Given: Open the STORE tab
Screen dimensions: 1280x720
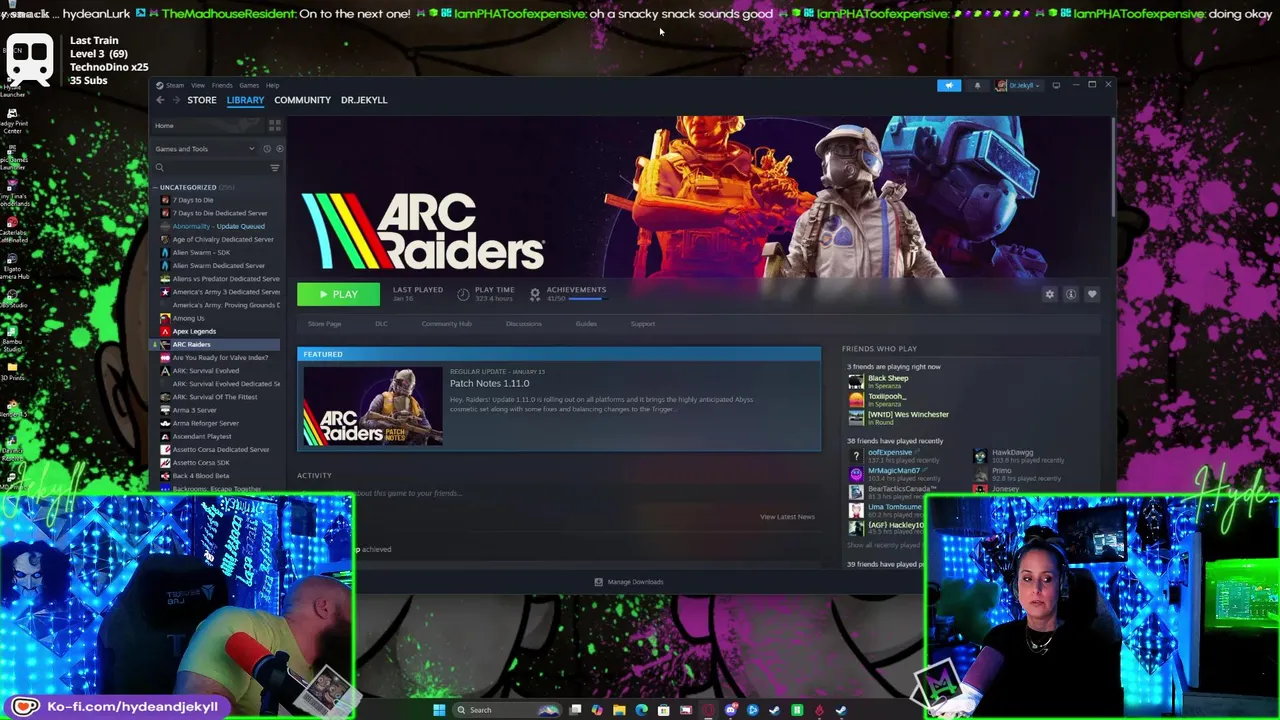Looking at the screenshot, I should tap(201, 100).
